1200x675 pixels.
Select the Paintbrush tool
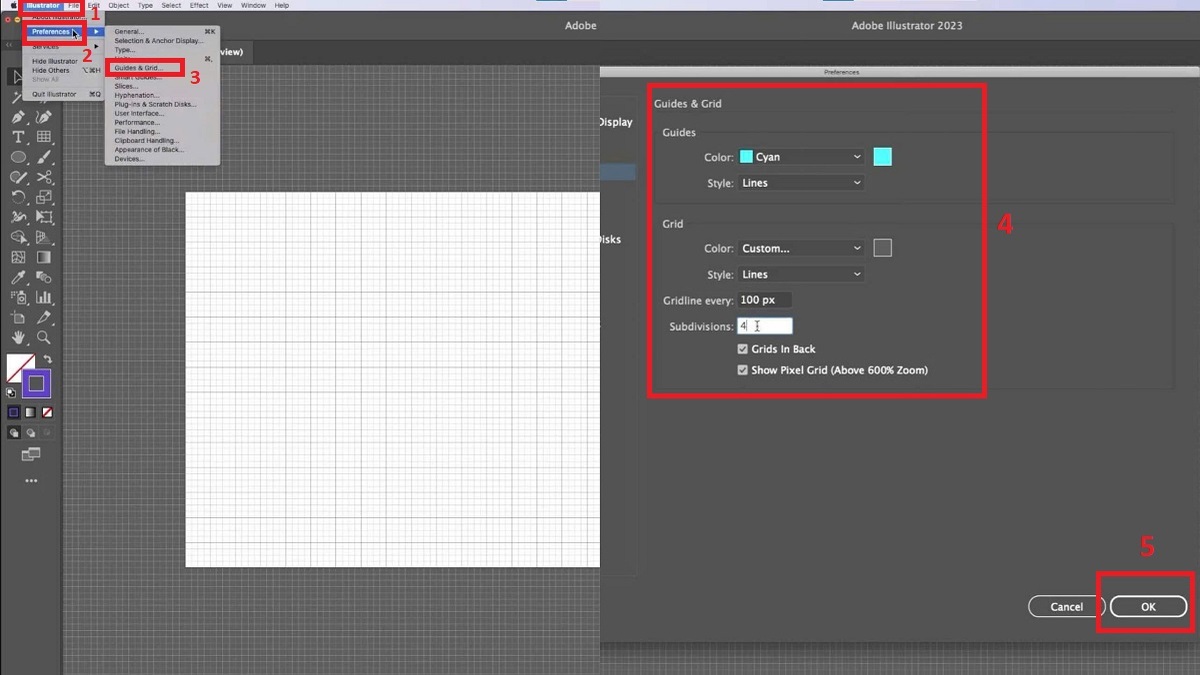(44, 157)
